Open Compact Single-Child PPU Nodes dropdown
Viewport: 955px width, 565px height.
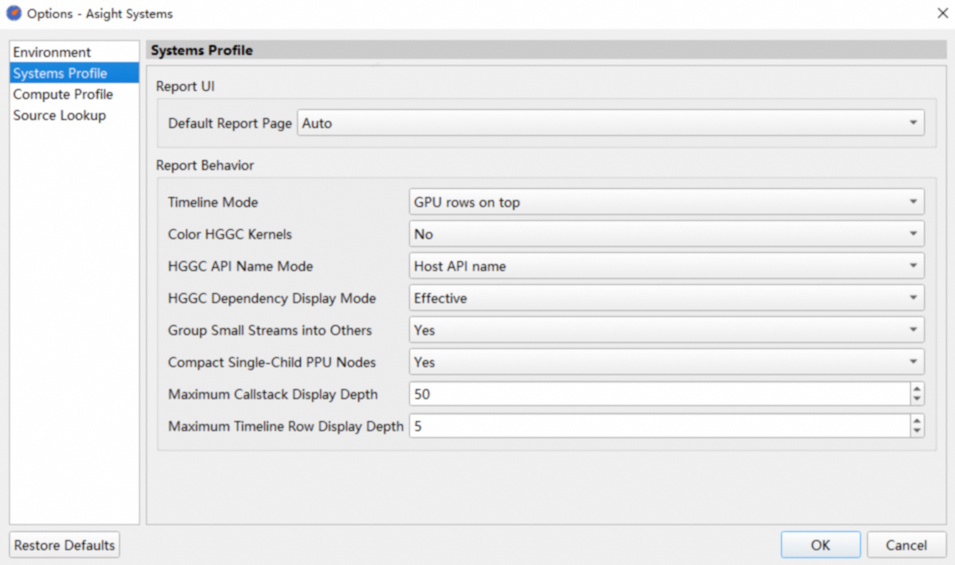[x=666, y=362]
